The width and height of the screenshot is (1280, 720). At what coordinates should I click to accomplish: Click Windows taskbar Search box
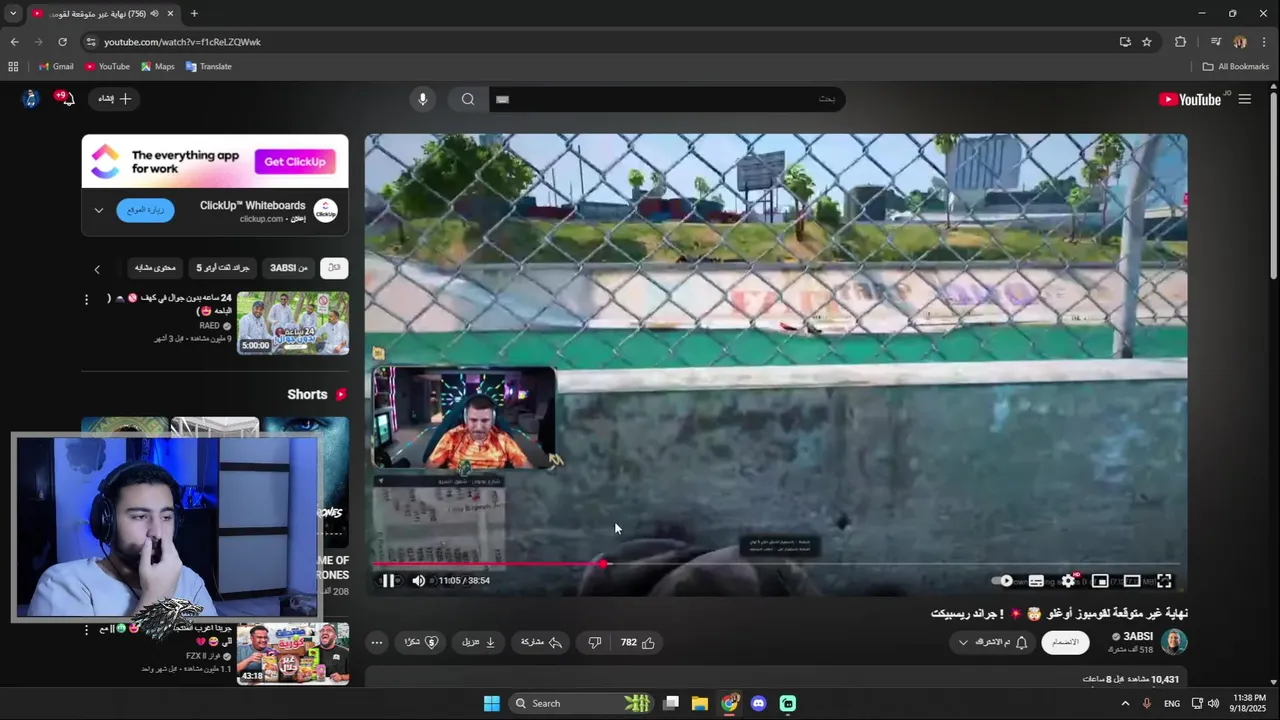(583, 703)
